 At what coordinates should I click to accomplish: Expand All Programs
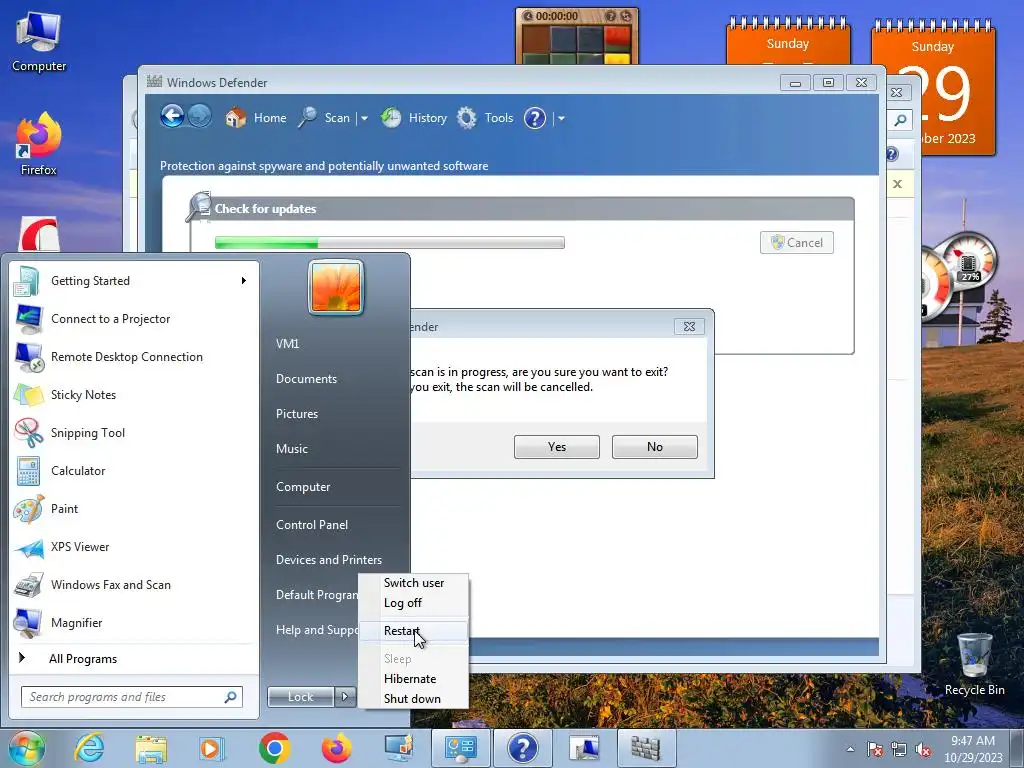point(133,658)
